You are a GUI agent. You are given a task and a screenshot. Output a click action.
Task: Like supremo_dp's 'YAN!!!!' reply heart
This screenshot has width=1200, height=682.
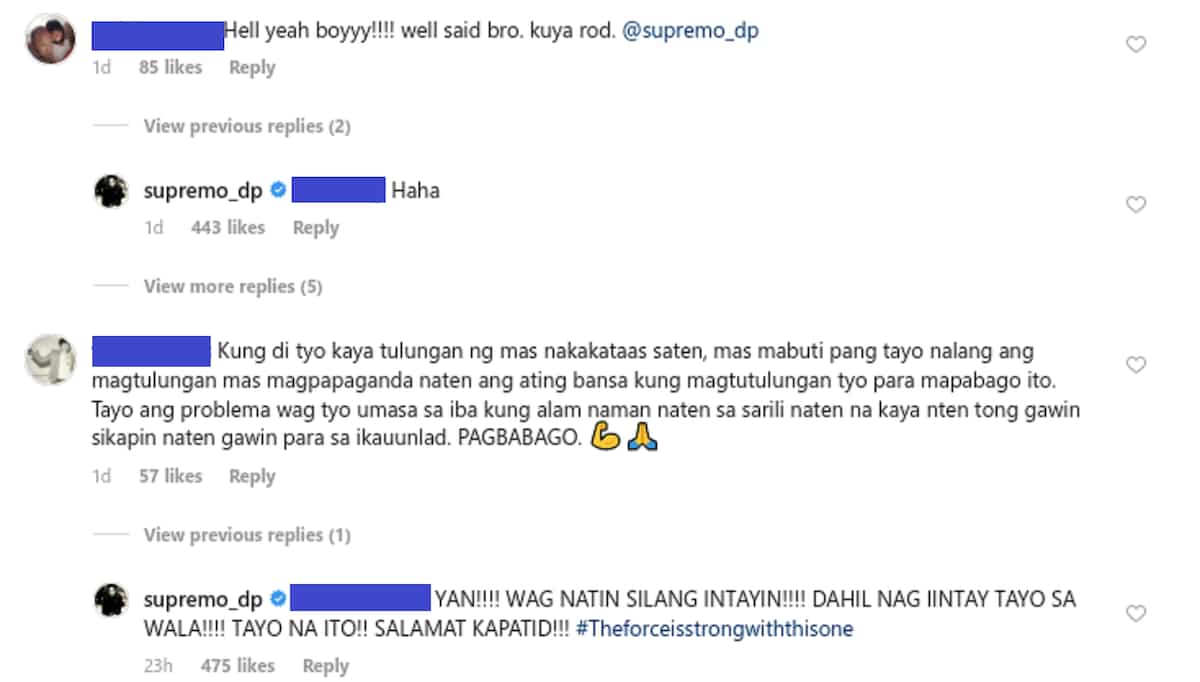click(1136, 612)
